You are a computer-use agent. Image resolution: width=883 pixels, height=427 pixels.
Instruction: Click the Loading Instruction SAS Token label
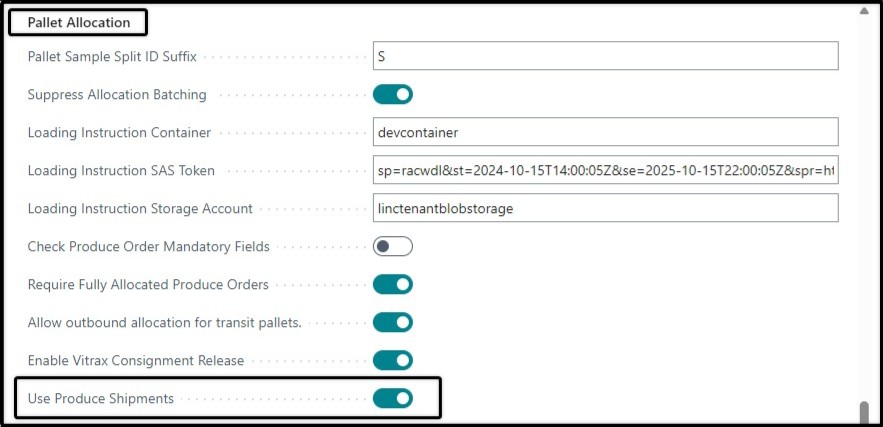[121, 171]
